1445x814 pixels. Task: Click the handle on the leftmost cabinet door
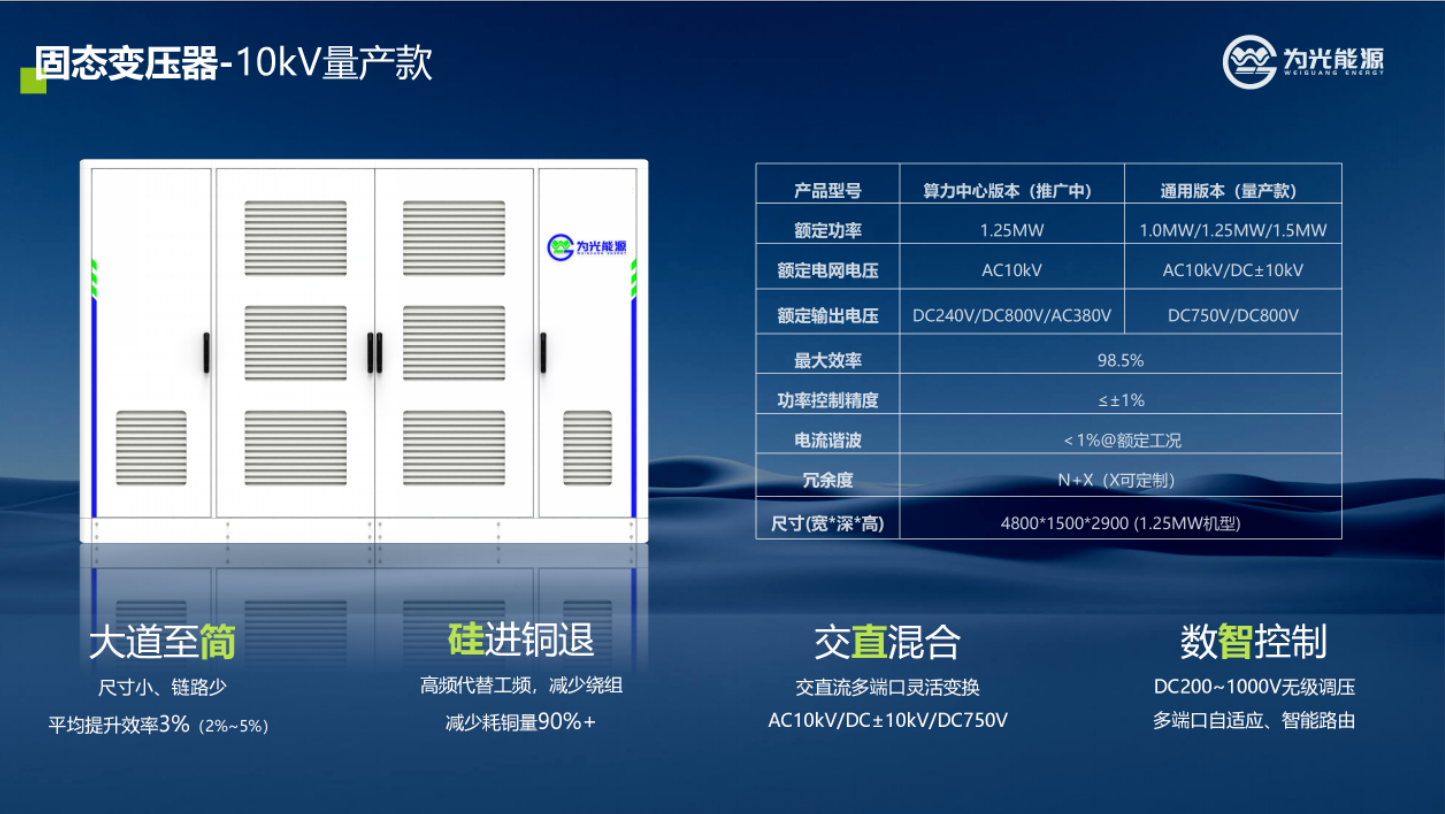pos(207,353)
